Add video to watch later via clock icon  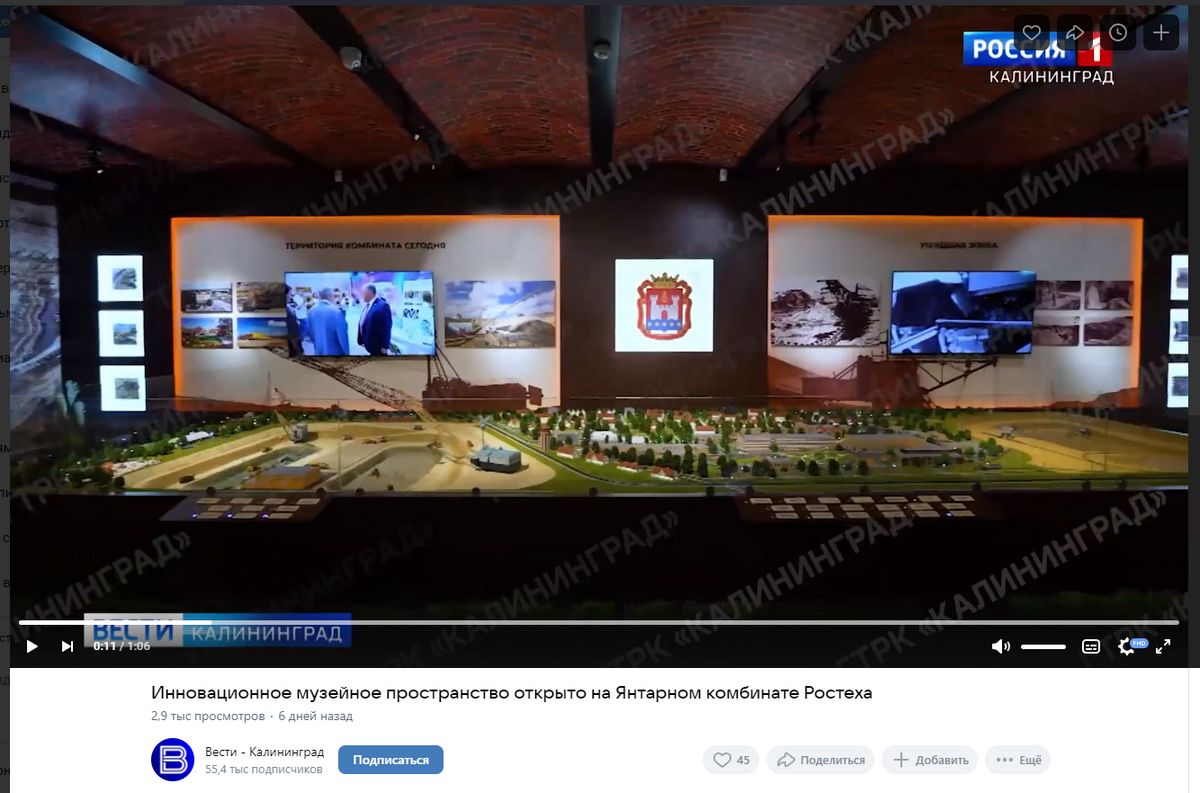1118,33
